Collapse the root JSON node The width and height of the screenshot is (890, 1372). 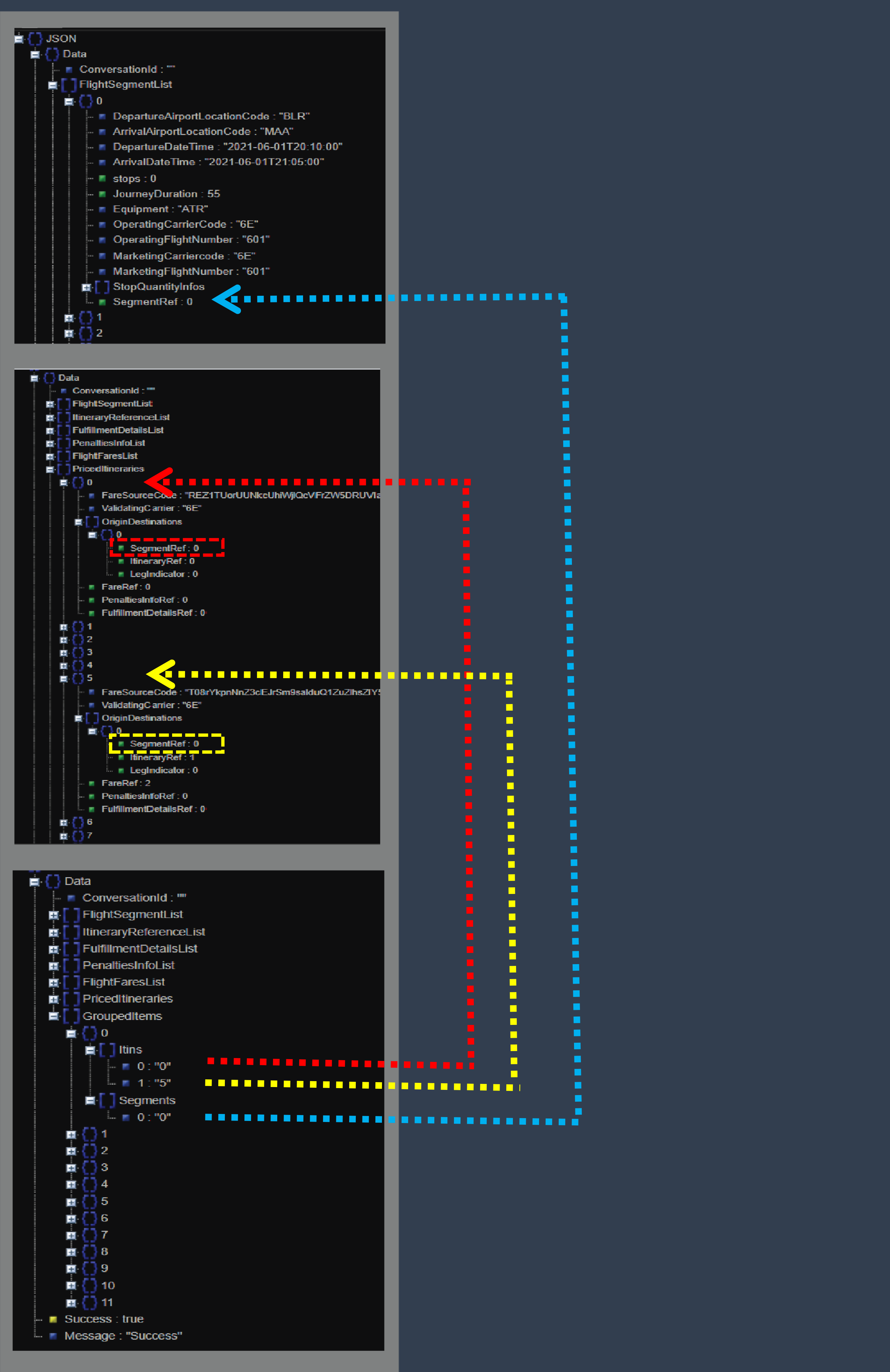coord(19,39)
